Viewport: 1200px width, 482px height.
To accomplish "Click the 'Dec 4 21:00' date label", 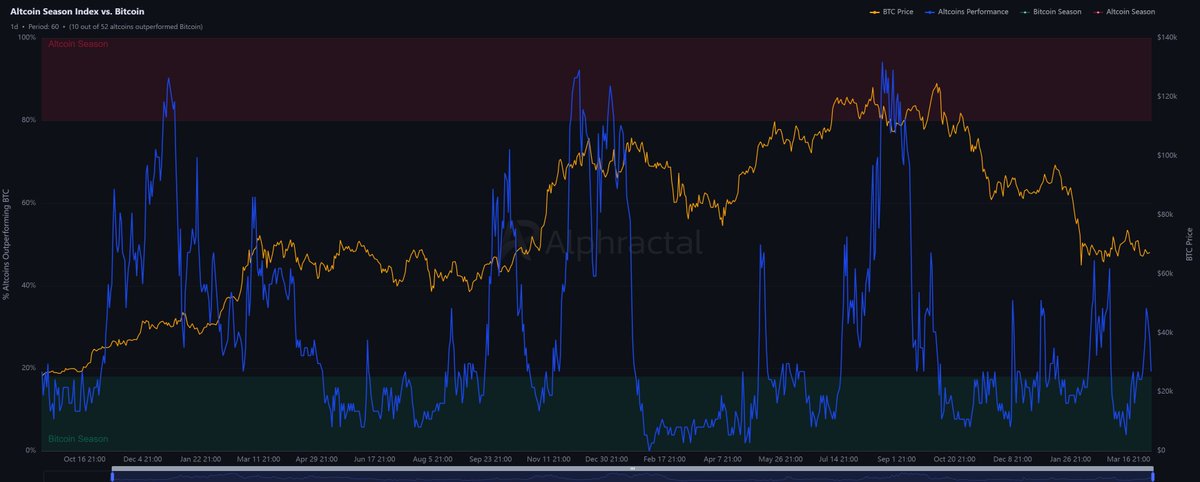I will (142, 460).
